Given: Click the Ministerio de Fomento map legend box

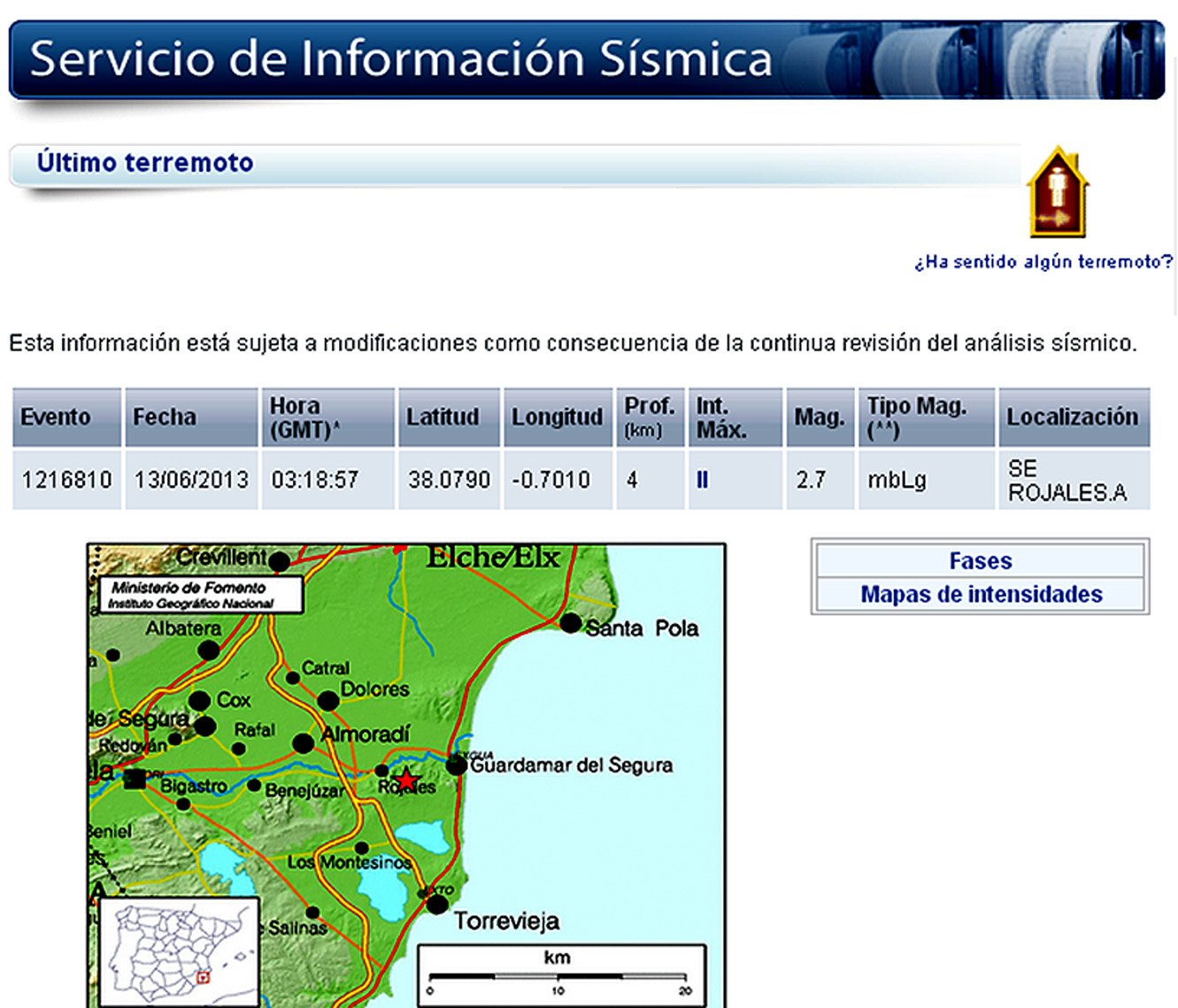Looking at the screenshot, I should (x=202, y=595).
